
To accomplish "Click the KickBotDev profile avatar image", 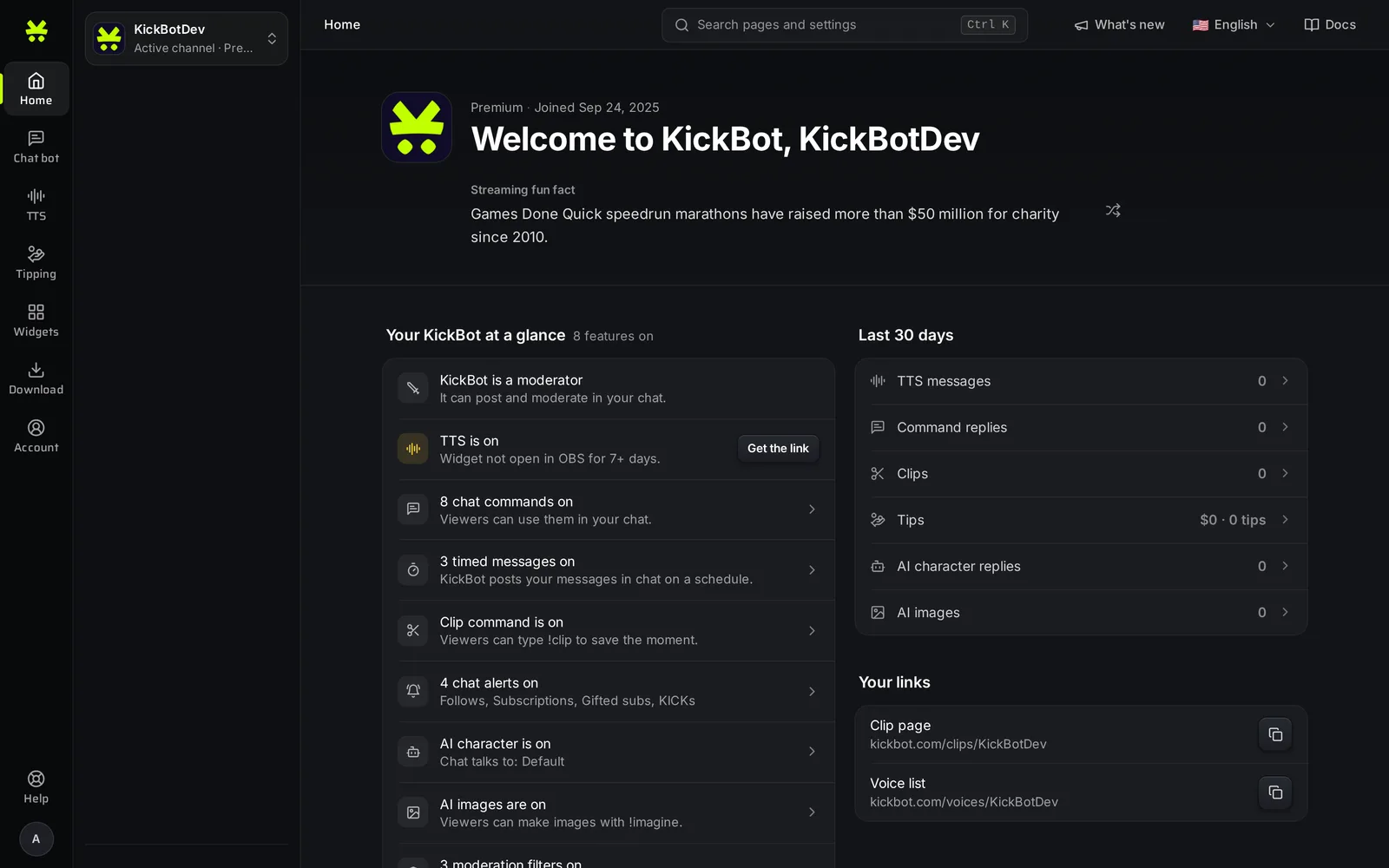I will tap(417, 128).
